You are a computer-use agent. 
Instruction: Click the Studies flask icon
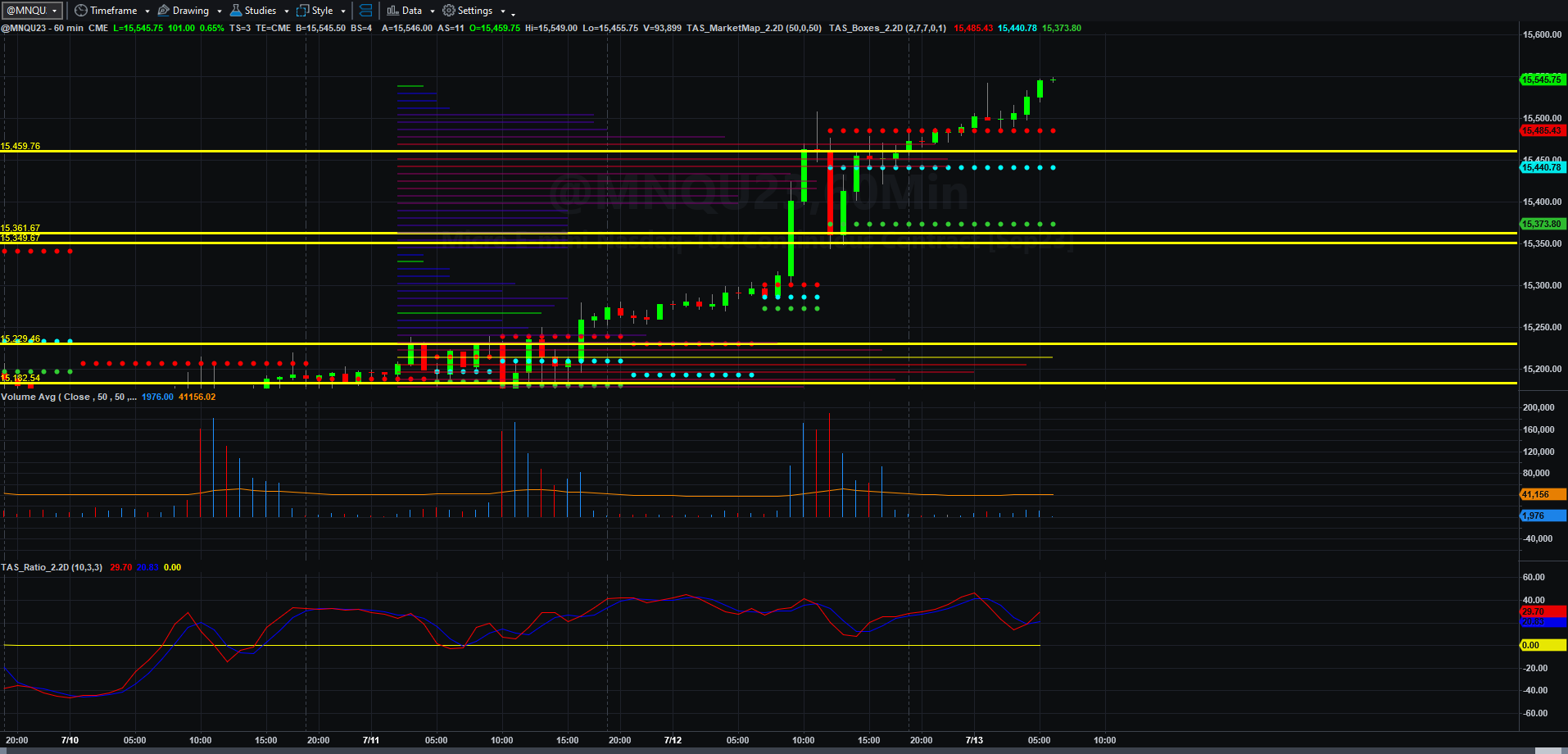coord(236,11)
